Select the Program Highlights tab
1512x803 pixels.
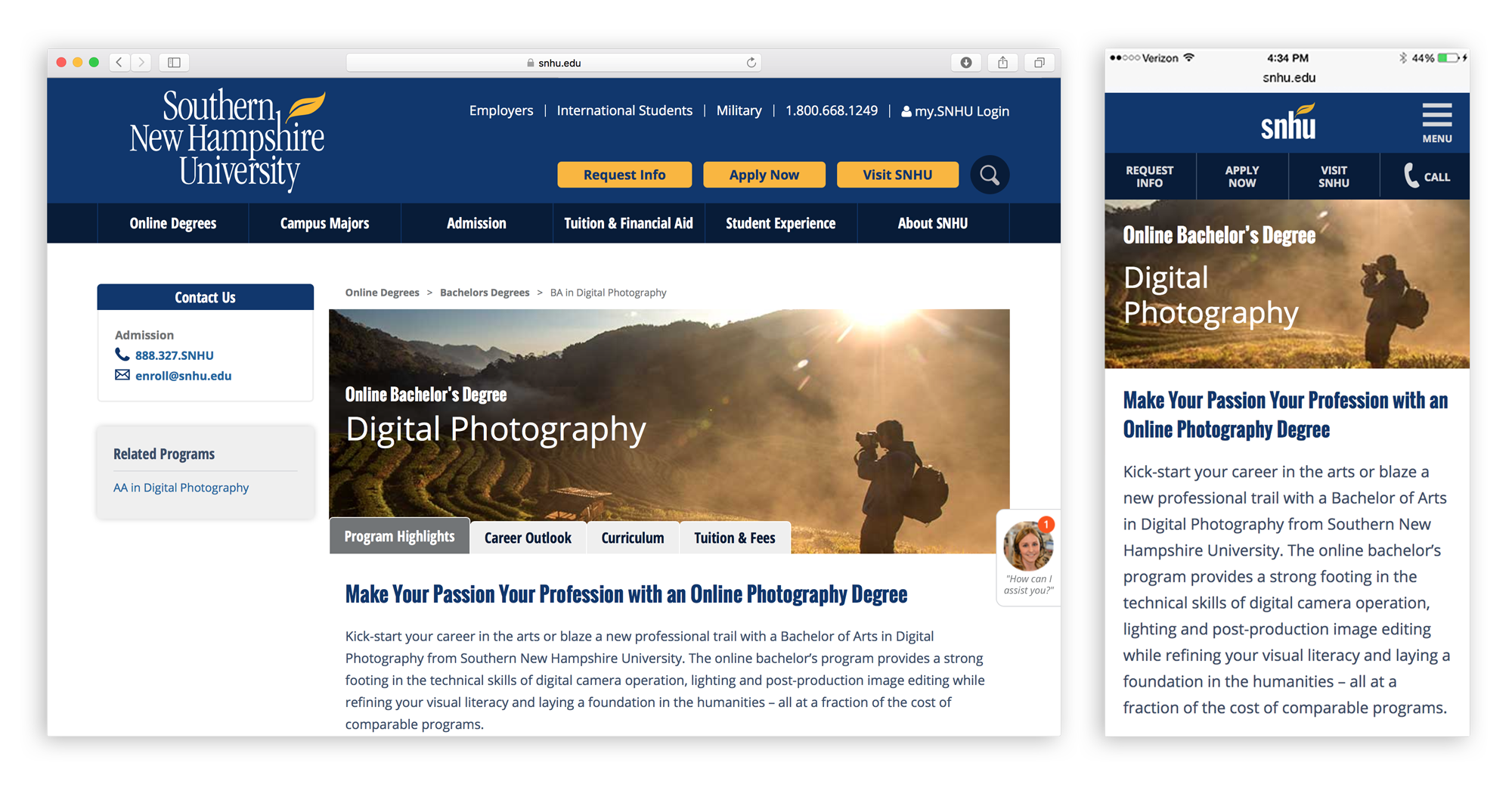[399, 536]
